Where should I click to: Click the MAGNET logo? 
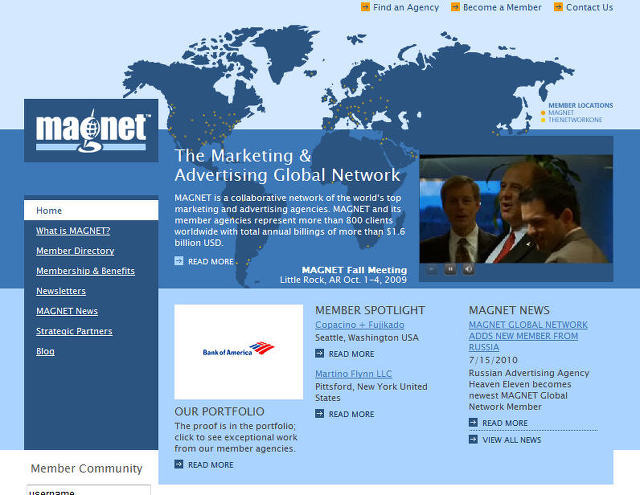(x=91, y=131)
